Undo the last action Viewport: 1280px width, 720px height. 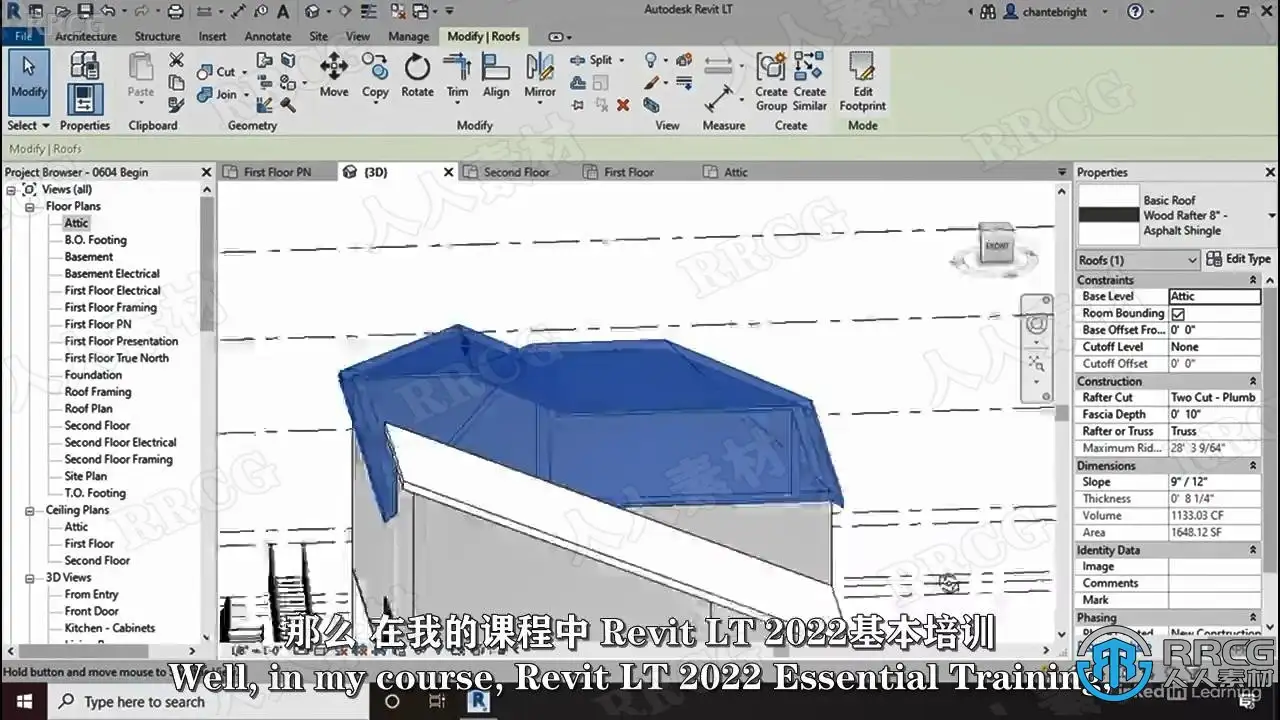[108, 12]
